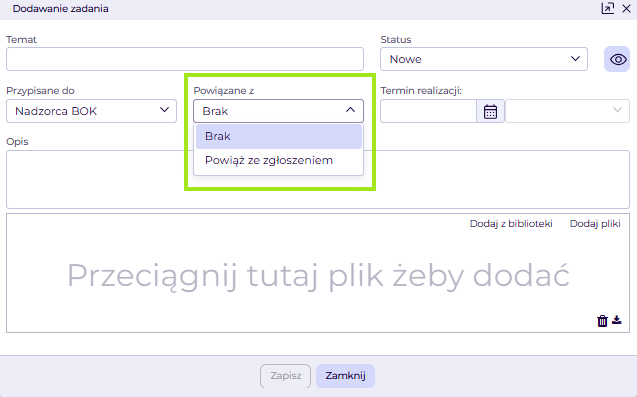Expand the Status dropdown showing Nowe
The width and height of the screenshot is (637, 397).
pyautogui.click(x=484, y=59)
